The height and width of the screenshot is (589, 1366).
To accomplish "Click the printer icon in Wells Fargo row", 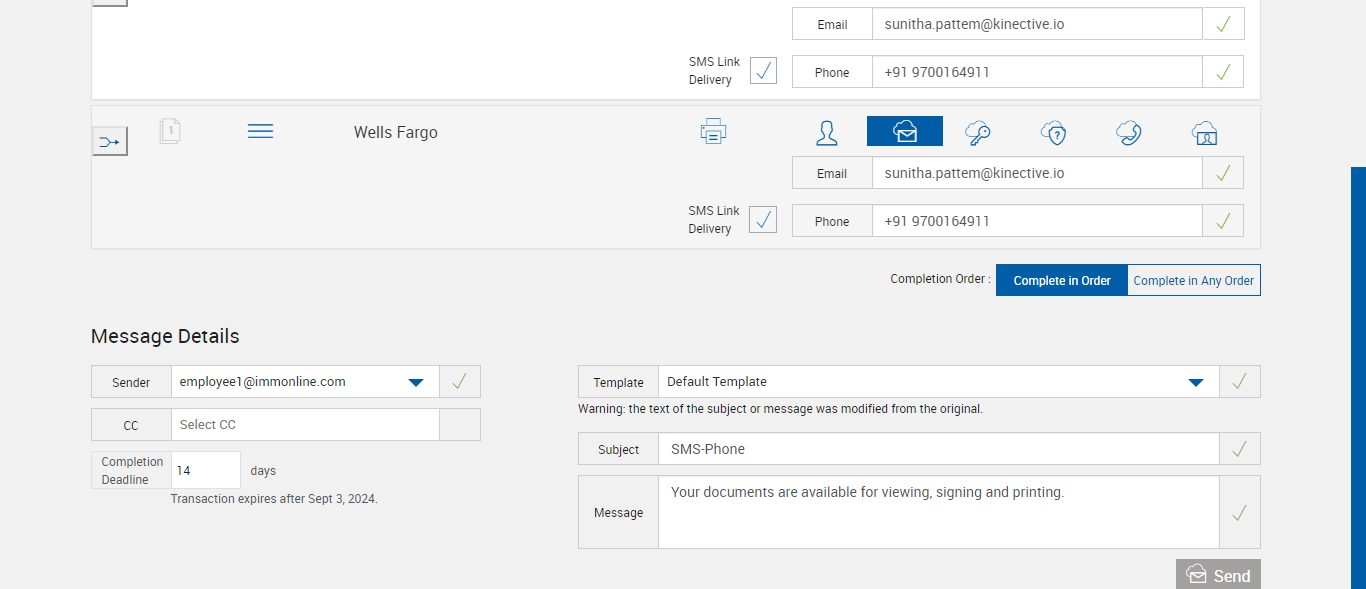I will 713,132.
